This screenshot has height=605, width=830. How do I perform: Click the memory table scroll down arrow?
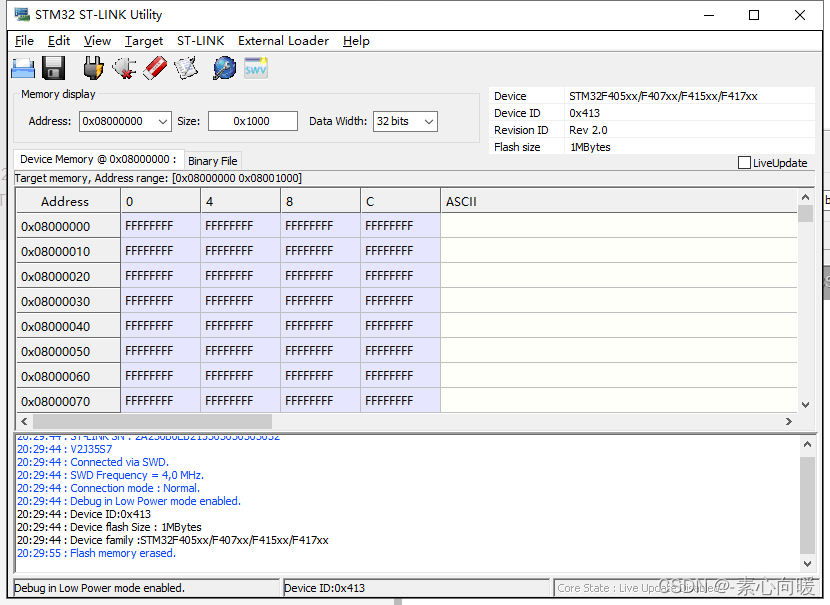[806, 405]
